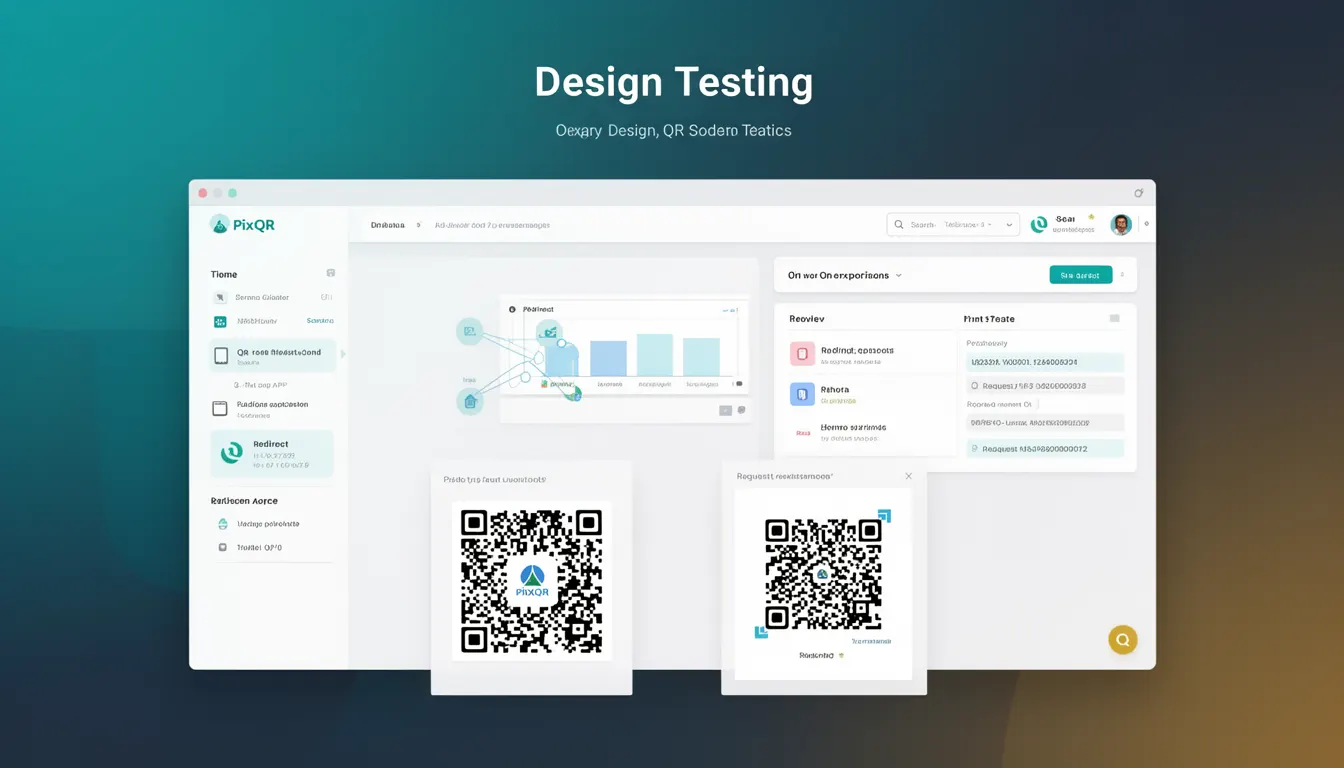Open the options dots beside the avatar
Screen dimensions: 1344x768
(1146, 224)
